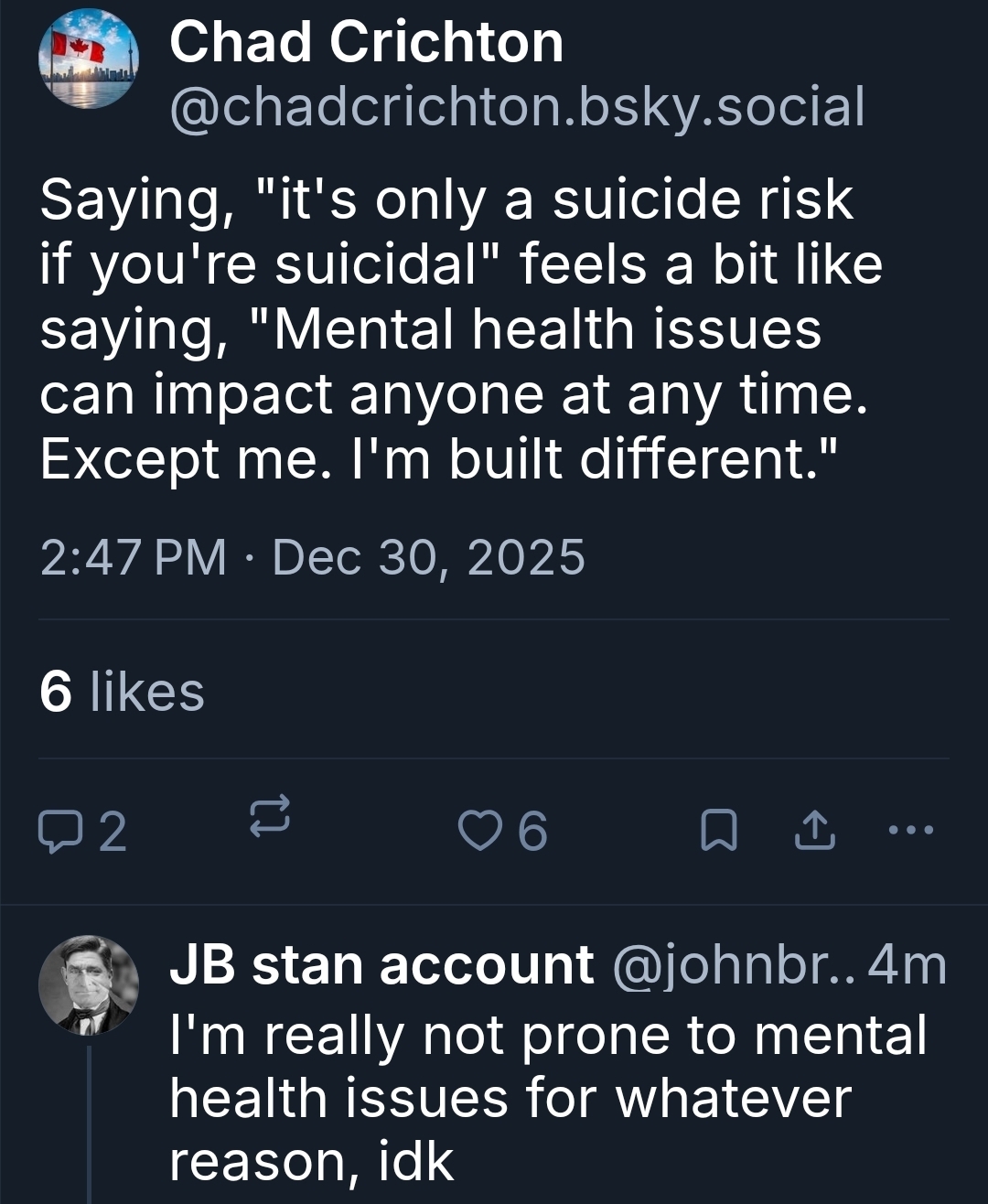Image resolution: width=988 pixels, height=1204 pixels.
Task: Open the share options icon
Action: 816,832
